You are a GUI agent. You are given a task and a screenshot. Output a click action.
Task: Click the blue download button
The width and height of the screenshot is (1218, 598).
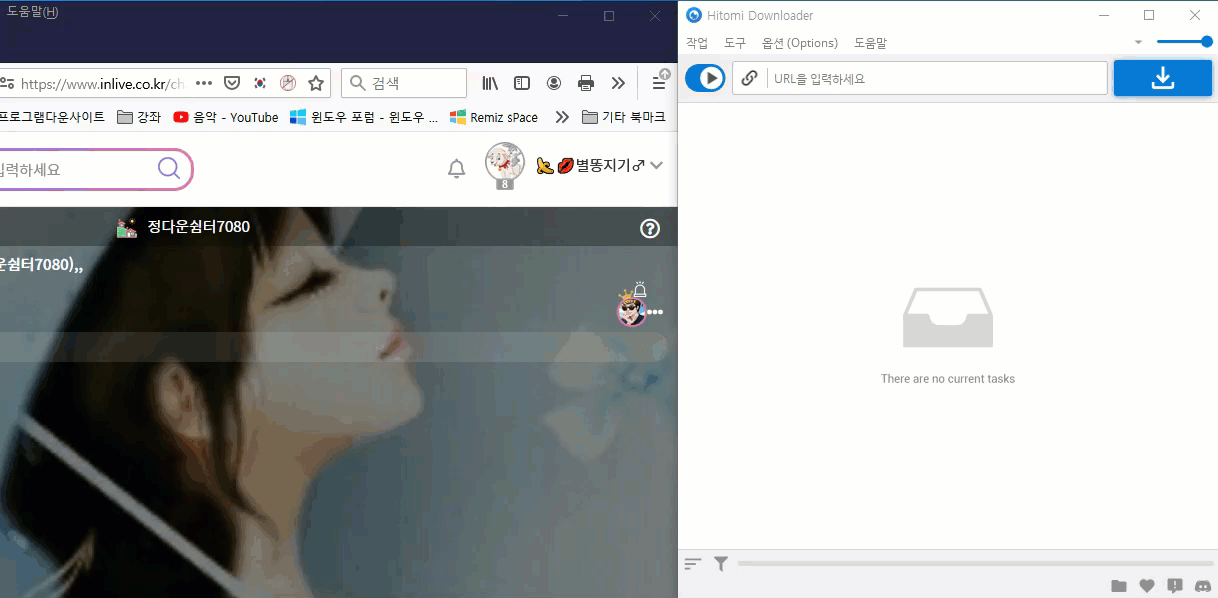point(1162,78)
